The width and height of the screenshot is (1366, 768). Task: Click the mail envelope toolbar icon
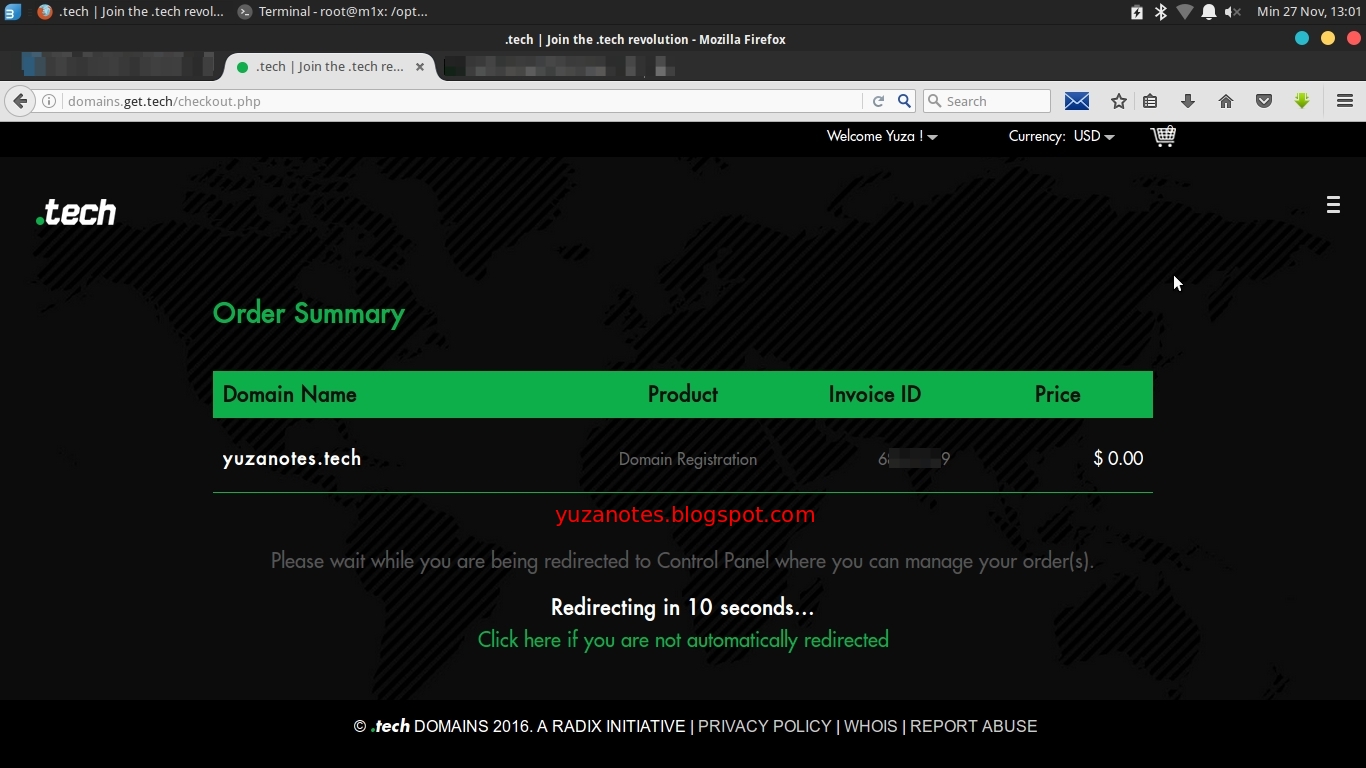coord(1077,101)
